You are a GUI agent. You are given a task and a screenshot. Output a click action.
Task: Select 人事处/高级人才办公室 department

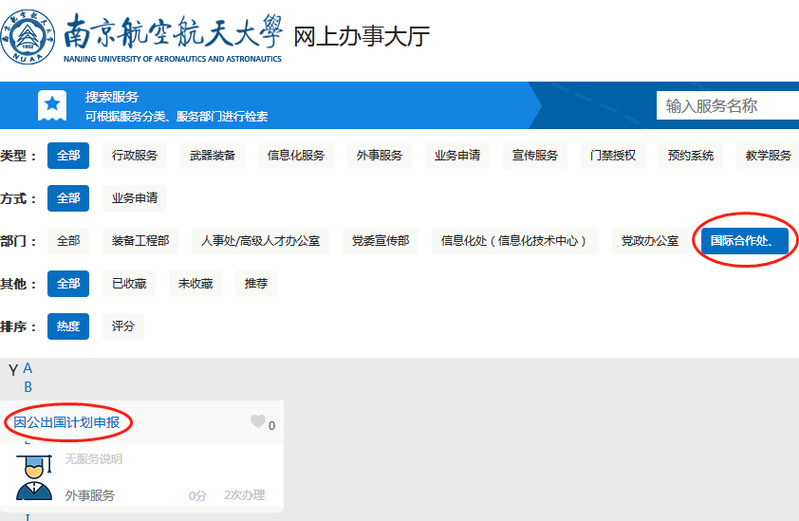tap(260, 241)
